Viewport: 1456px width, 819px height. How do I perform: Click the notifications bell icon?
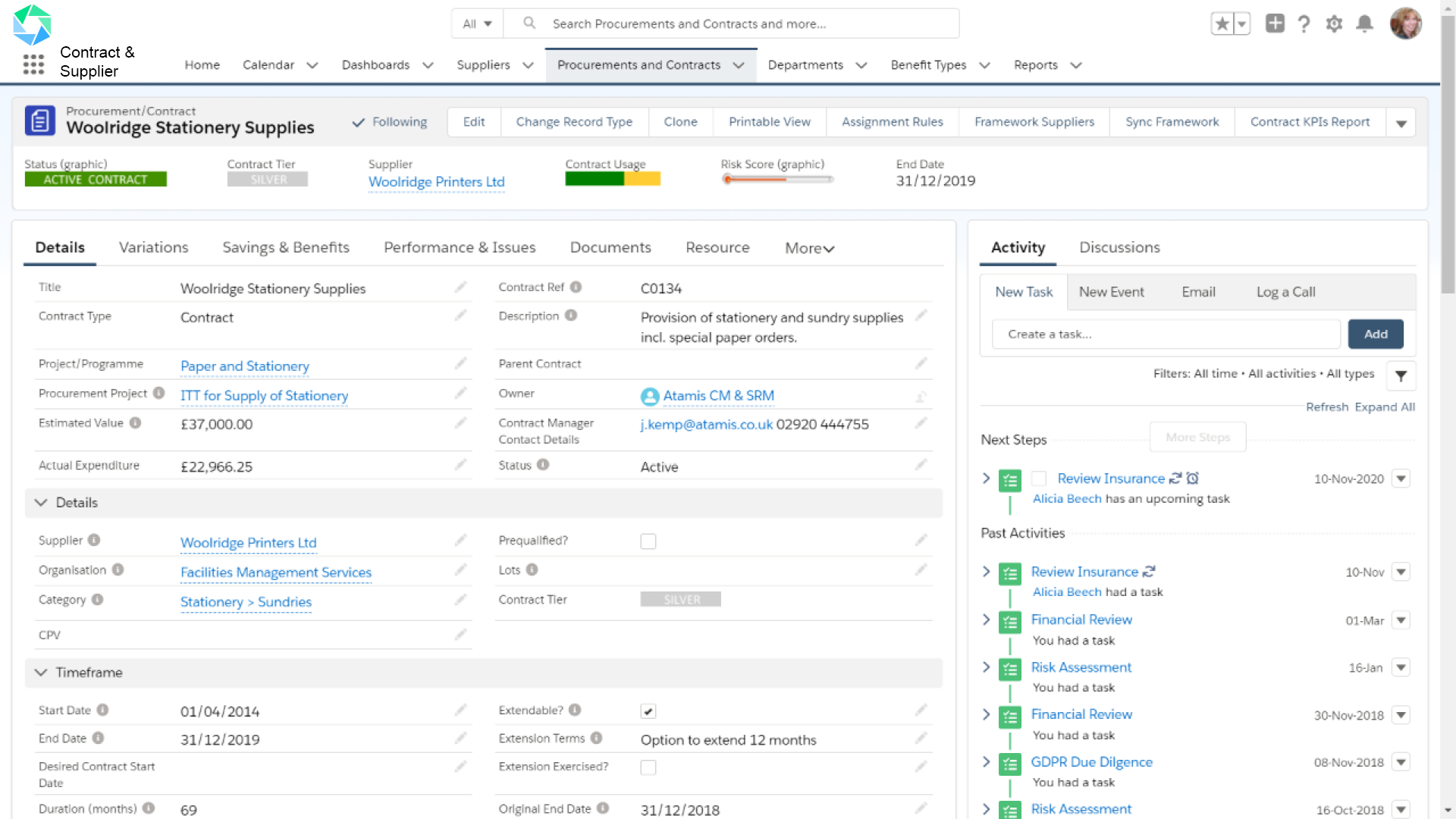point(1364,24)
